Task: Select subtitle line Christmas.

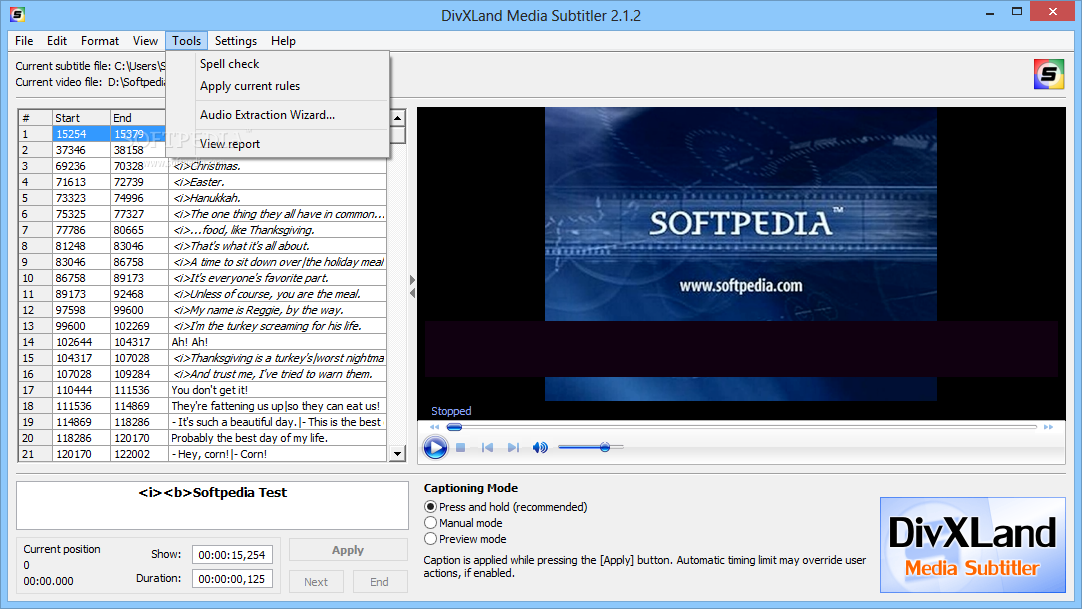Action: click(x=277, y=166)
